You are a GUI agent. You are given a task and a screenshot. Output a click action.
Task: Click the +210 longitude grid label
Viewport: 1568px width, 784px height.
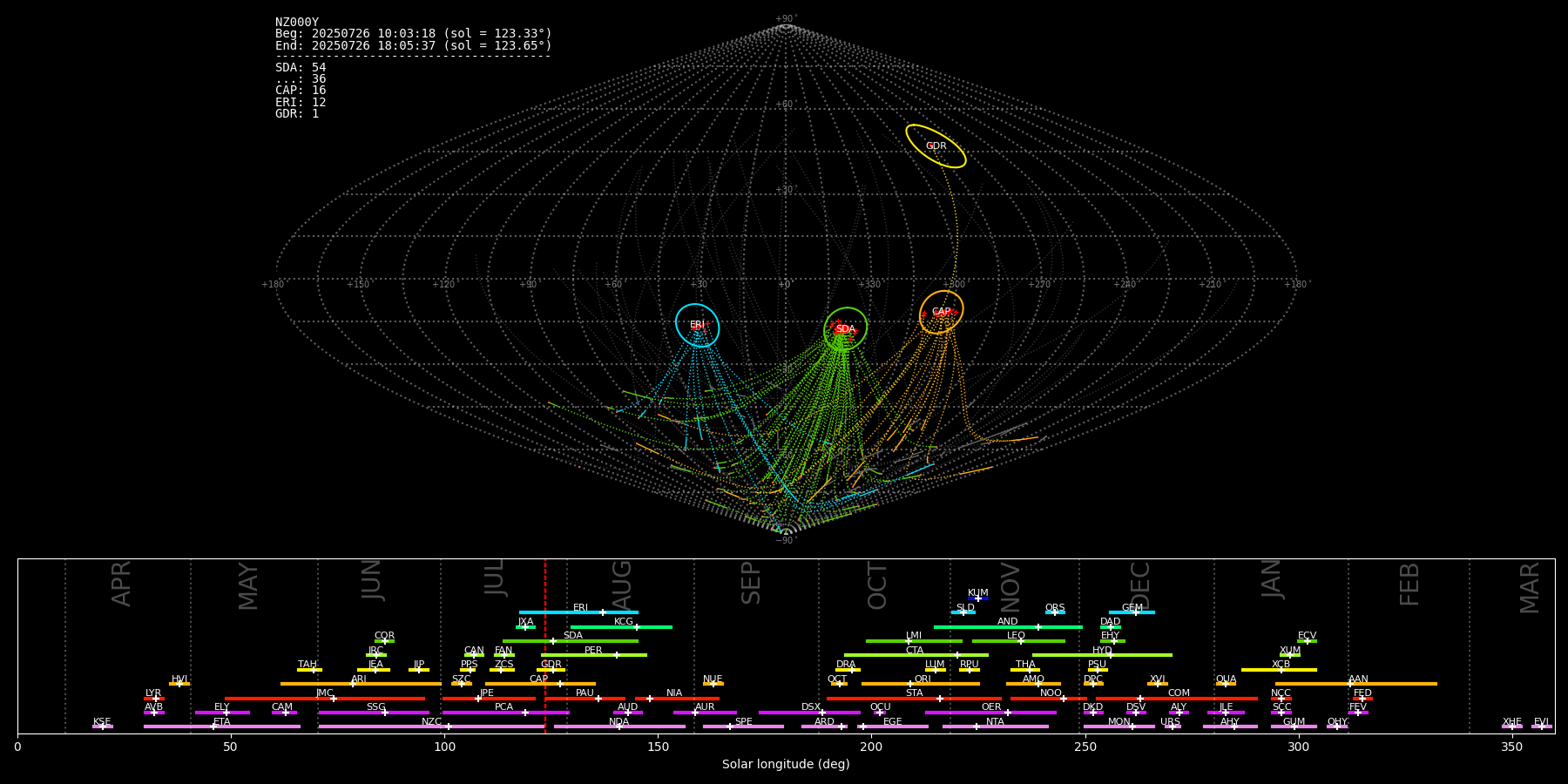click(1210, 284)
